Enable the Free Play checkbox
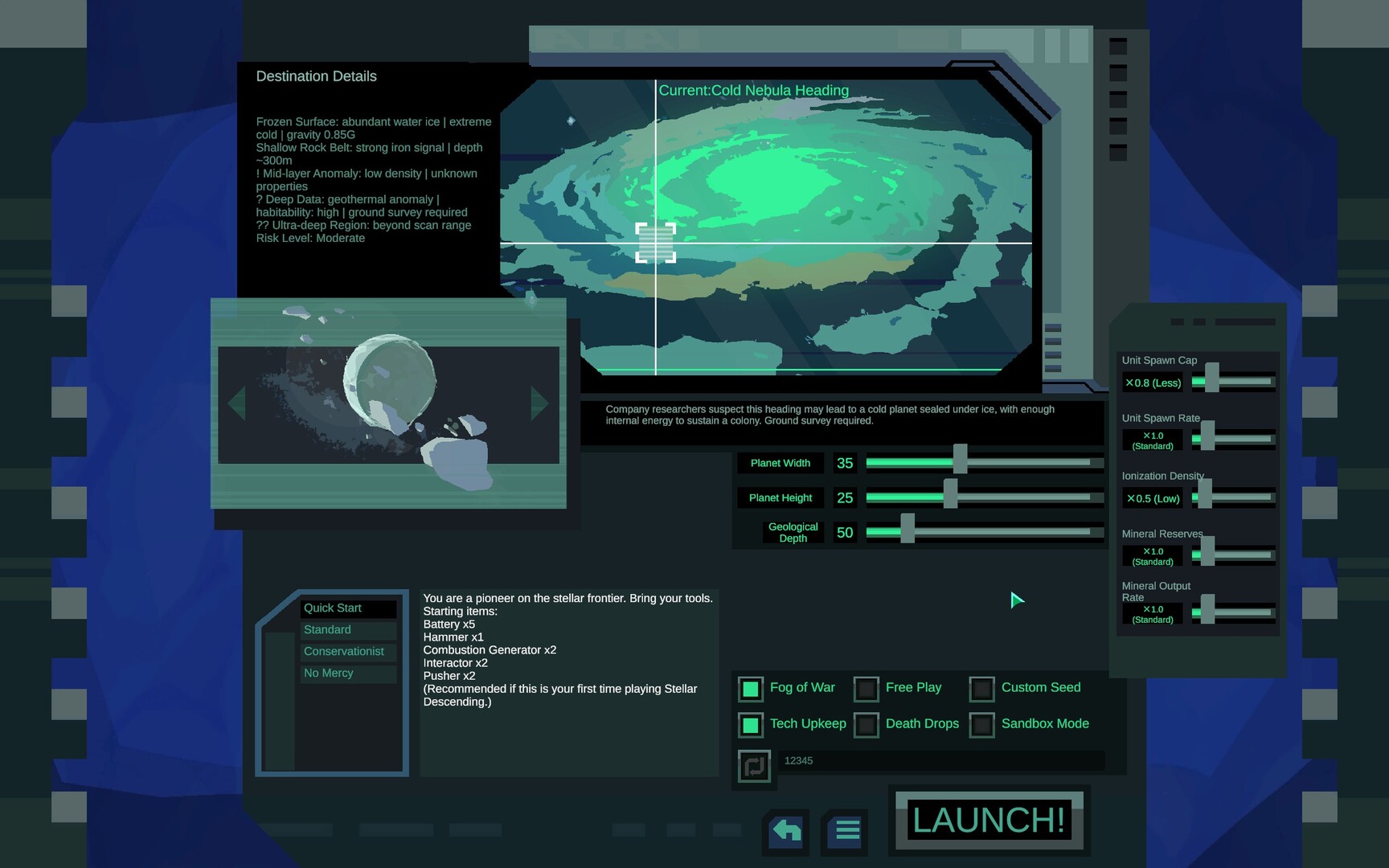Screen dimensions: 1389x868 (867, 689)
